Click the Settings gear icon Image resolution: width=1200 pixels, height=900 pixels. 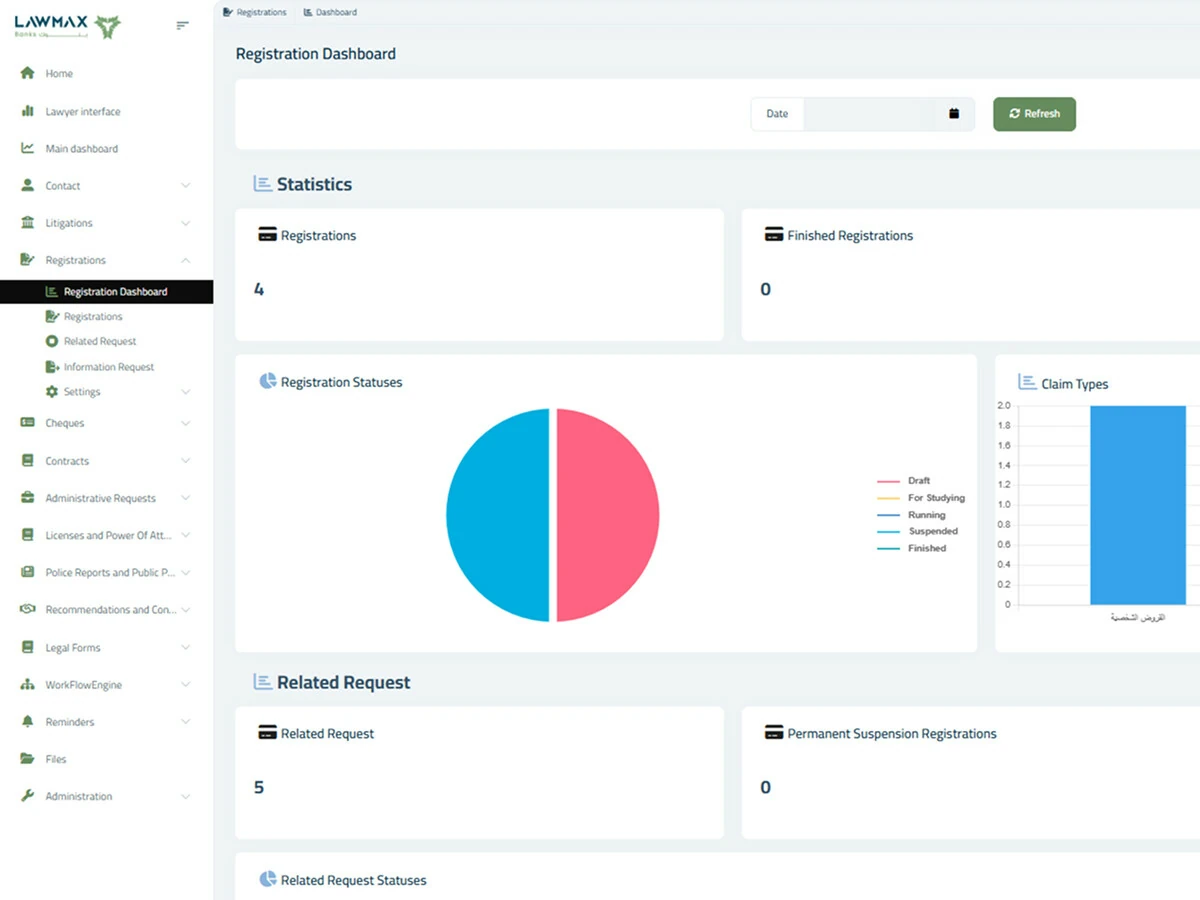52,392
